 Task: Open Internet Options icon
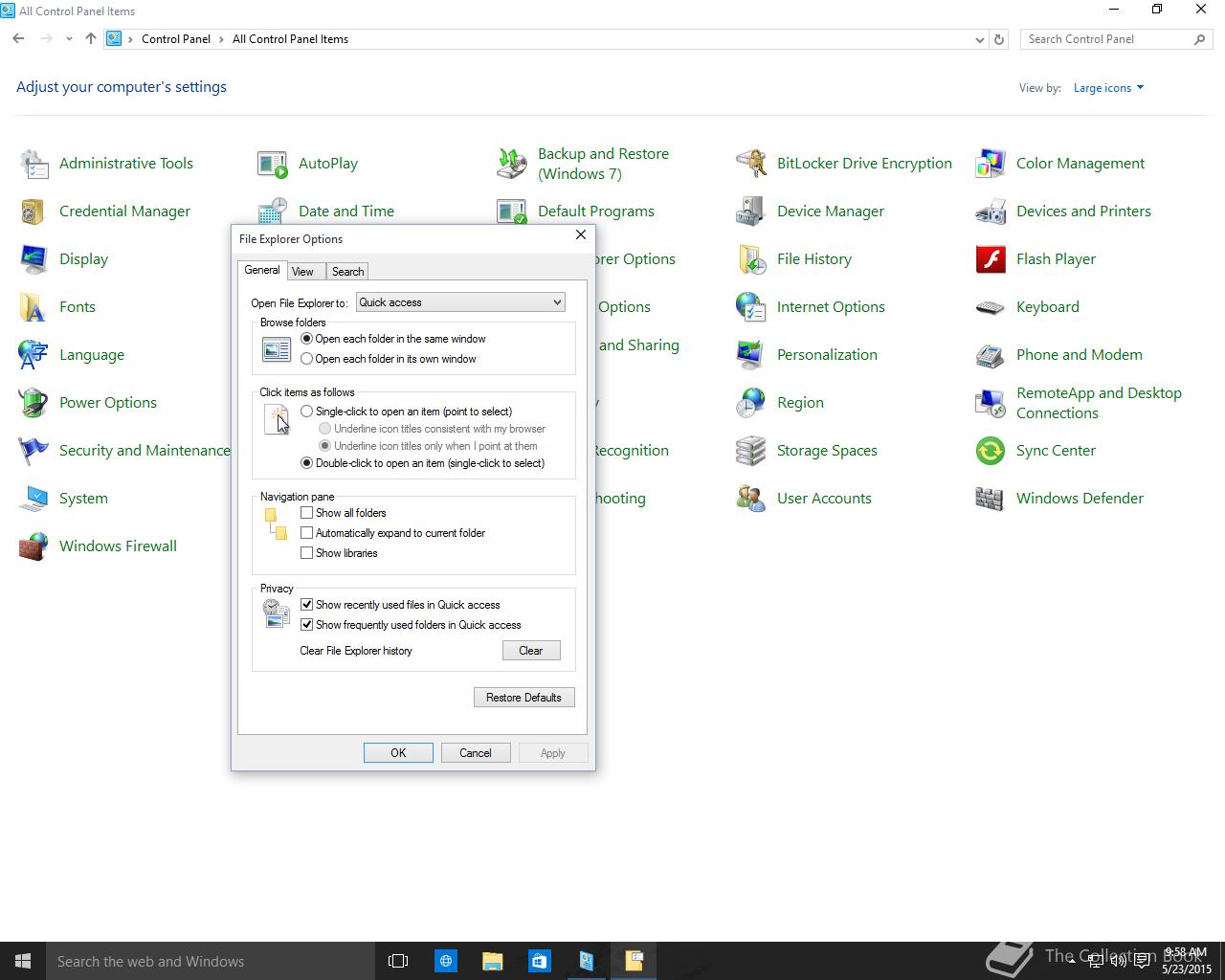(751, 307)
